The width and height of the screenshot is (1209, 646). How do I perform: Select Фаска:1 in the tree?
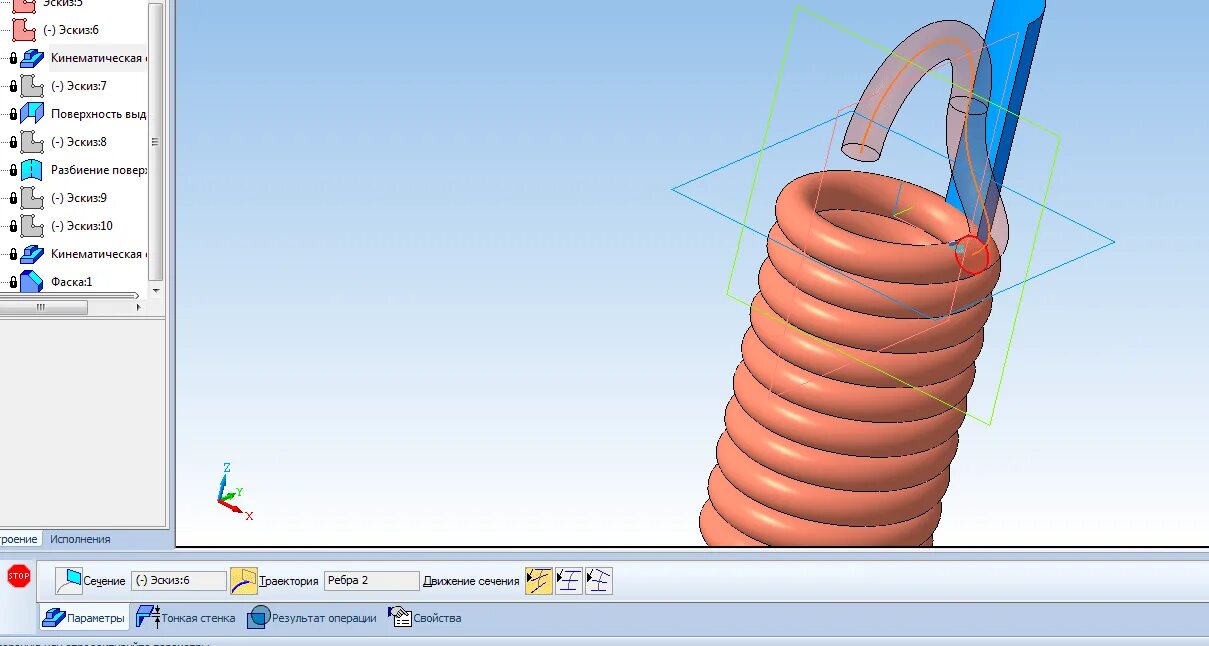click(71, 282)
